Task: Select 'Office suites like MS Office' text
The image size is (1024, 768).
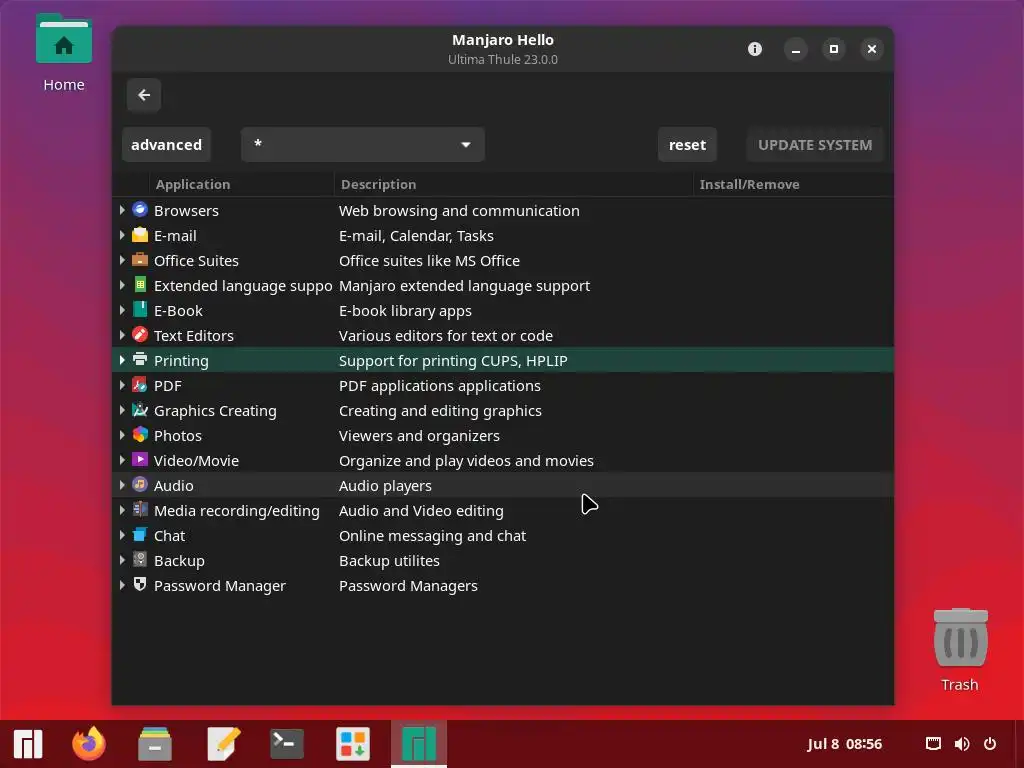Action: 429,261
